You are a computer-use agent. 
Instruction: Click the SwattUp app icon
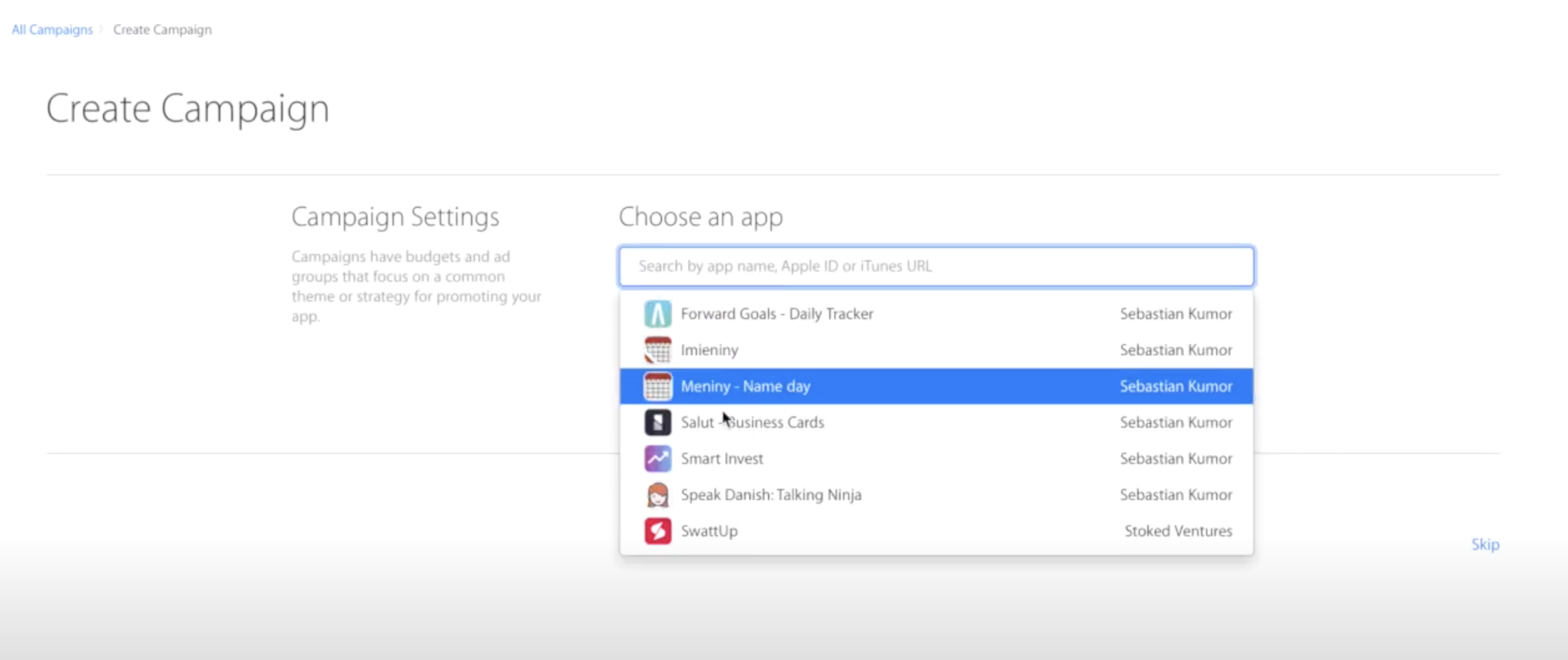coord(657,531)
